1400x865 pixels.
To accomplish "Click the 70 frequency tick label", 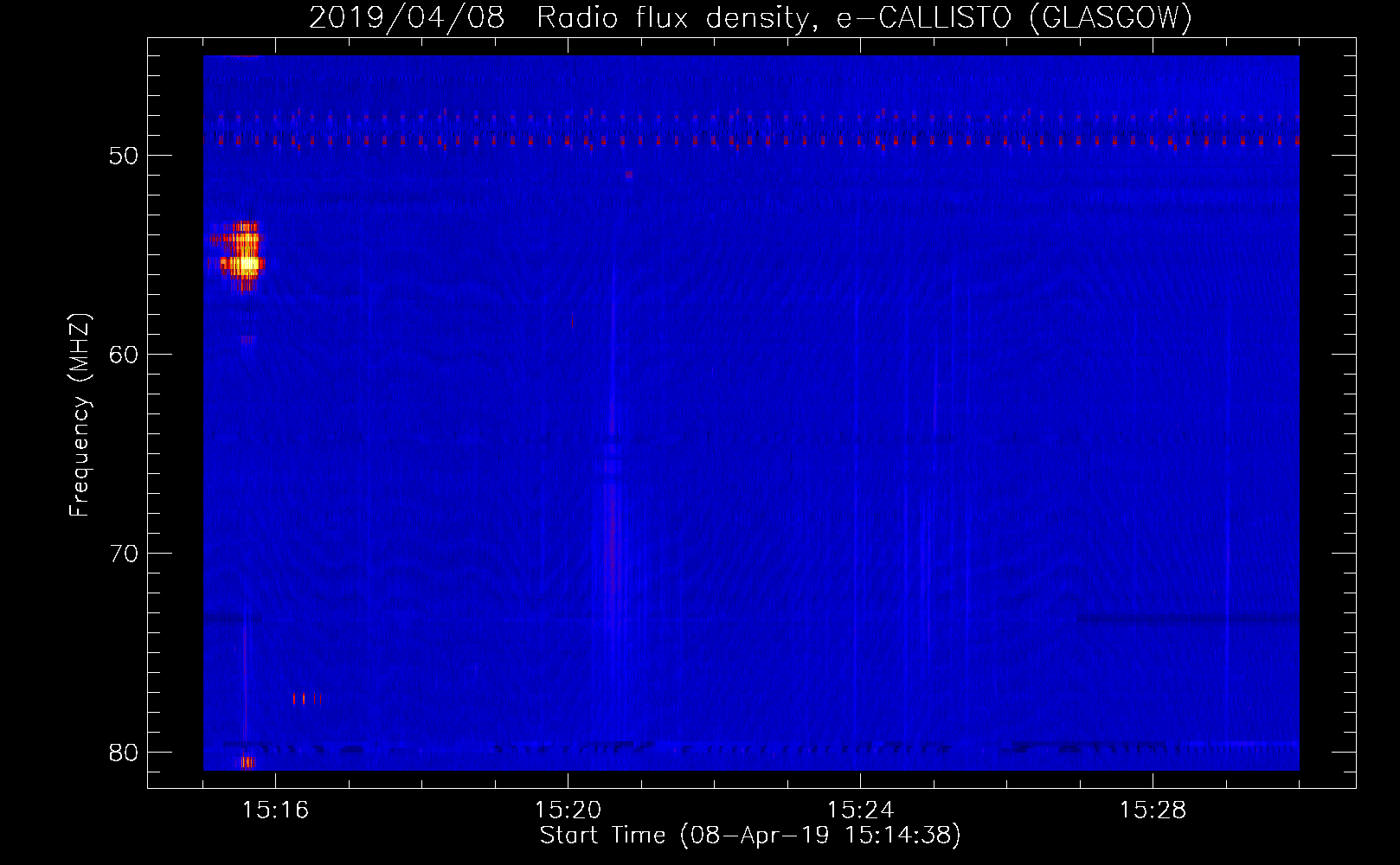I will 124,554.
